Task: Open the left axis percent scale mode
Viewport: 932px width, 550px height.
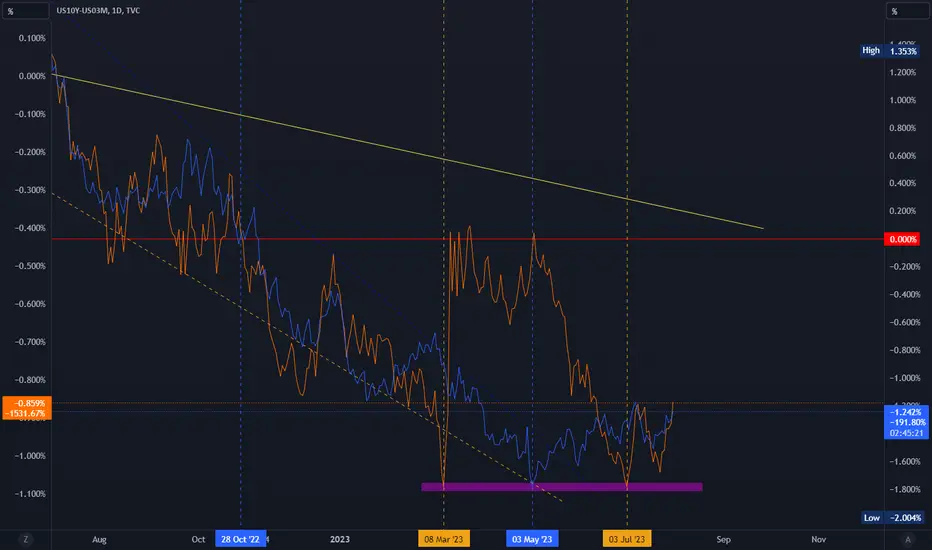Action: (26, 11)
